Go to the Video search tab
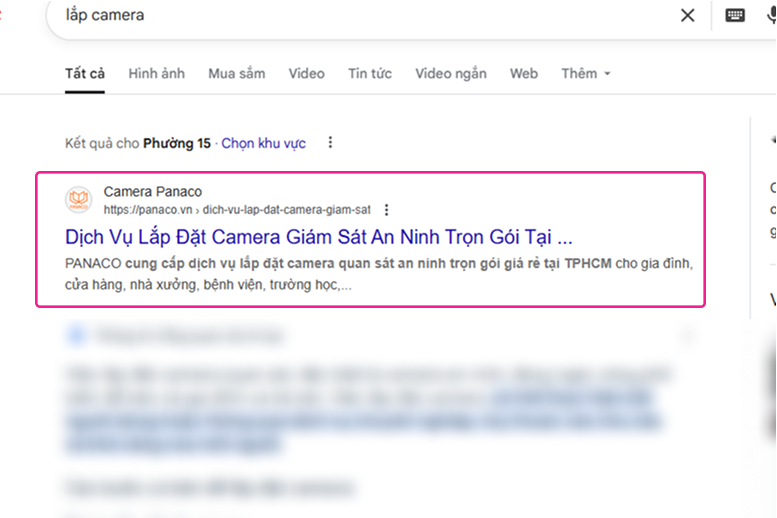The image size is (777, 518). coord(306,74)
